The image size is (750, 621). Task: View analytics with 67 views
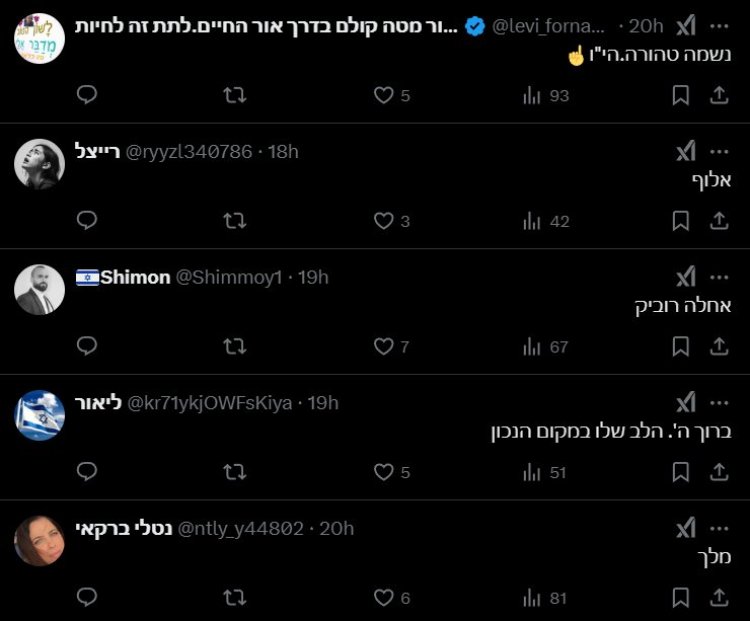pos(546,347)
